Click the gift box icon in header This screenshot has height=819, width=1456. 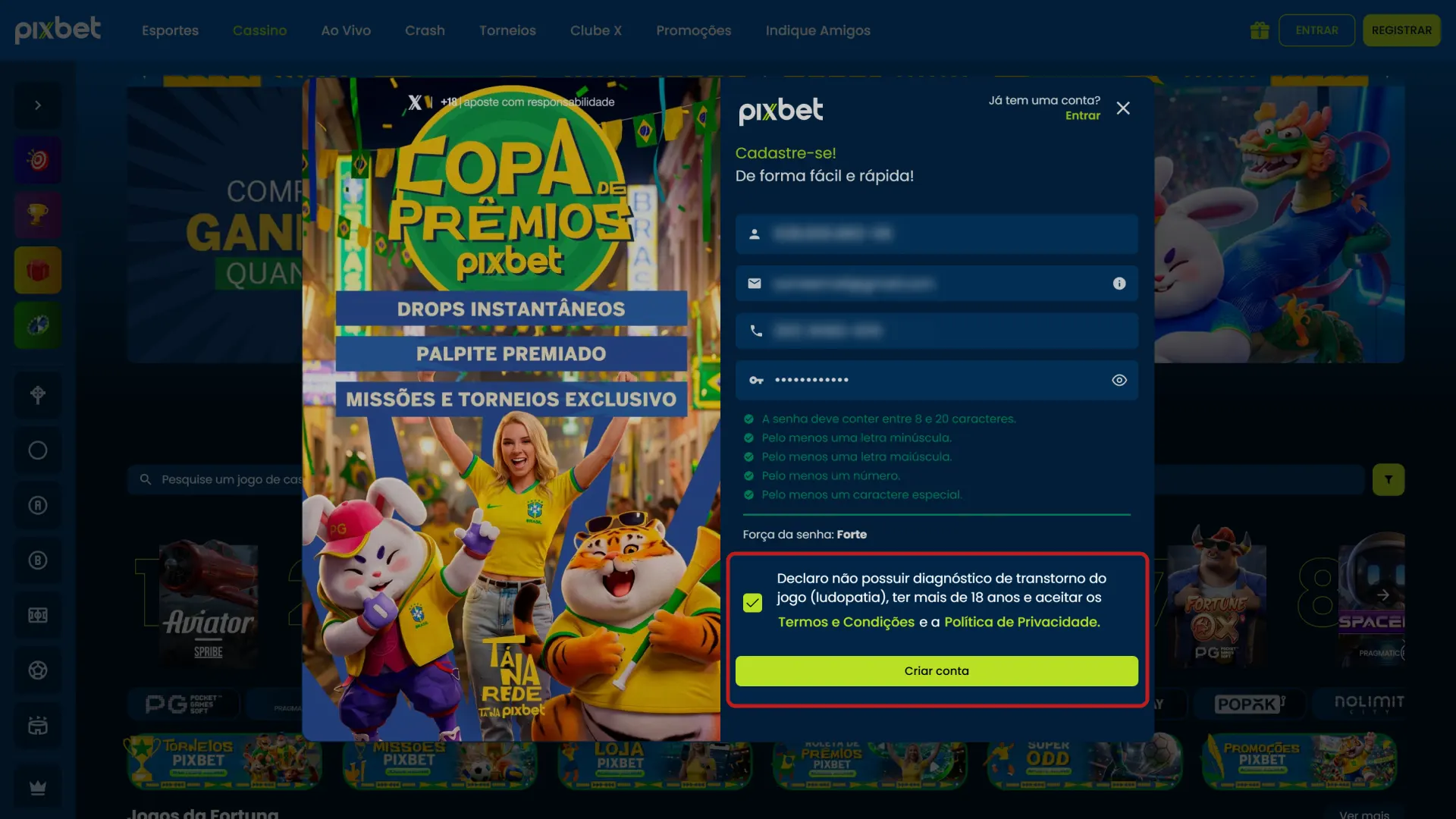coord(1260,30)
